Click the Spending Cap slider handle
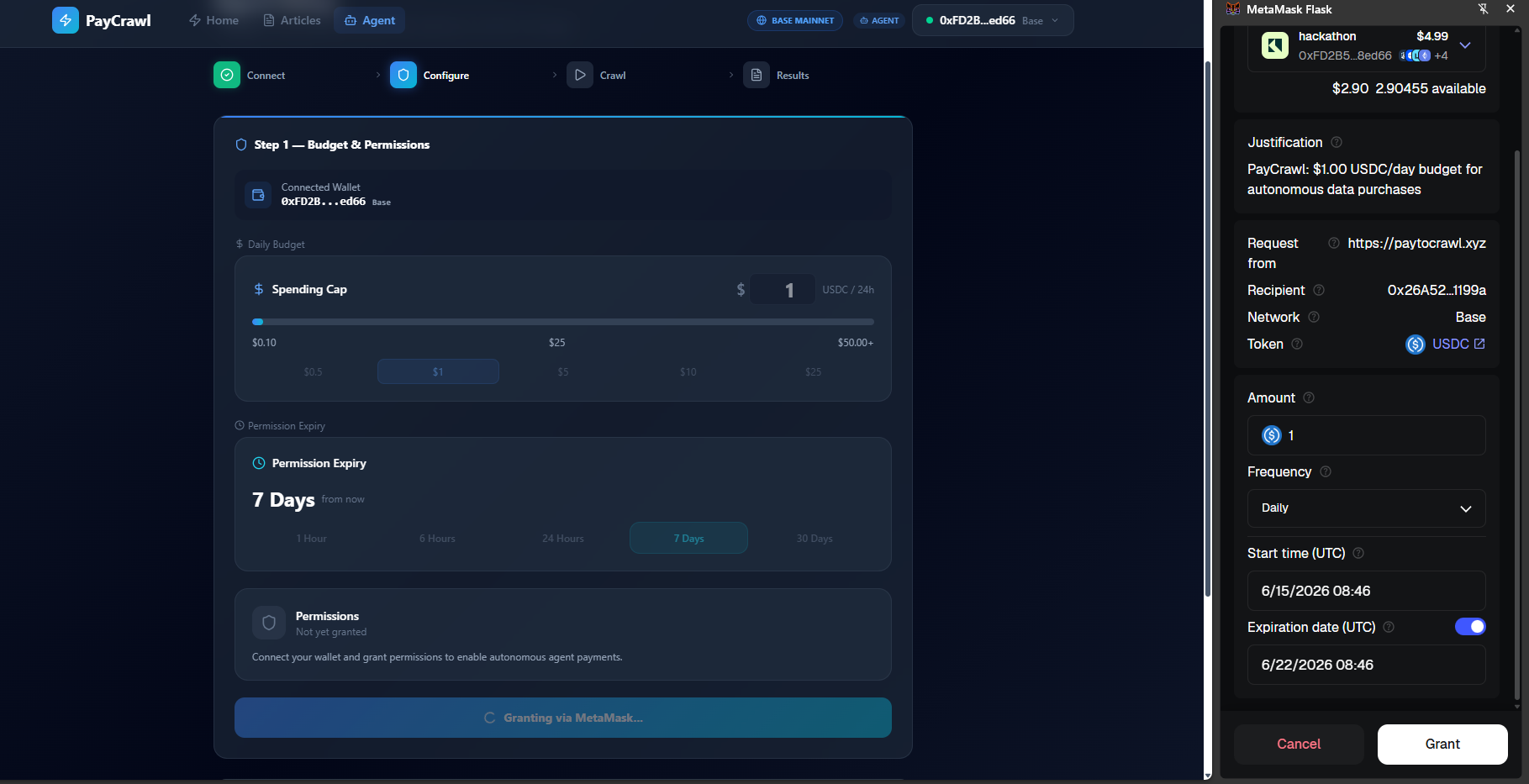Image resolution: width=1529 pixels, height=784 pixels. (x=258, y=322)
